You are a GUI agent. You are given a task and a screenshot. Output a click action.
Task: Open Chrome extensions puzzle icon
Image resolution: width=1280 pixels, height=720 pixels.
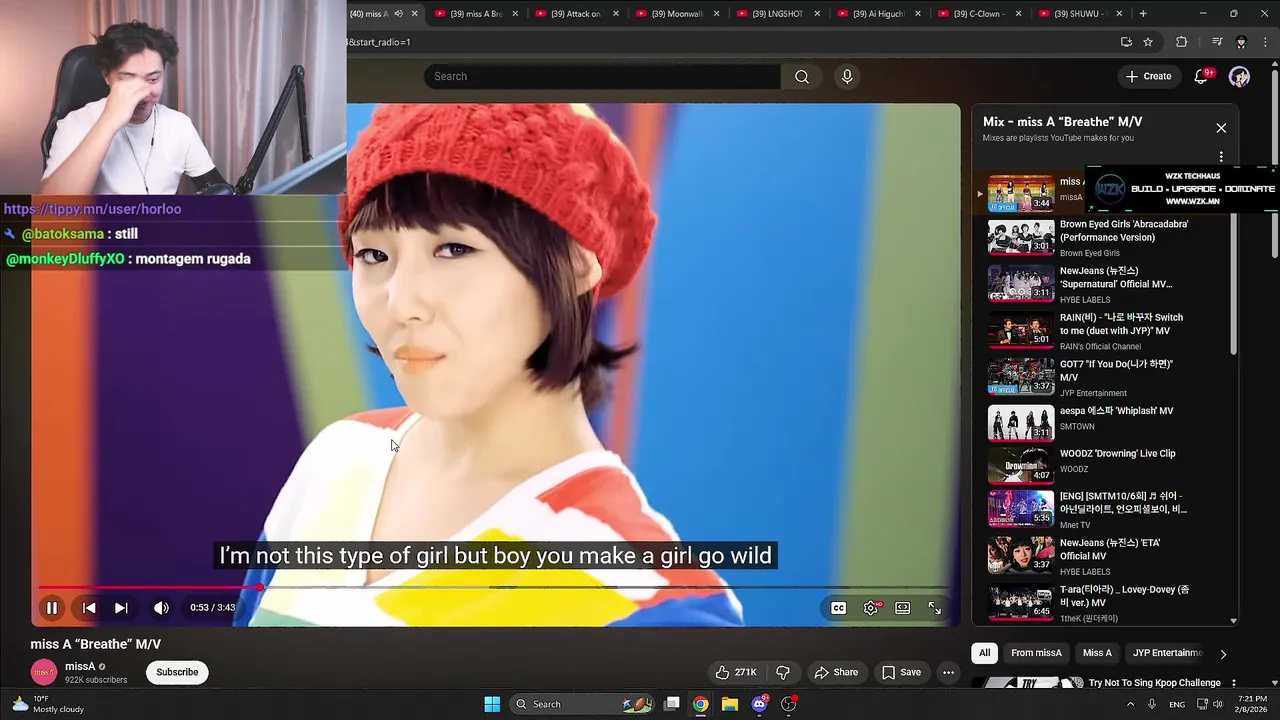(1181, 42)
